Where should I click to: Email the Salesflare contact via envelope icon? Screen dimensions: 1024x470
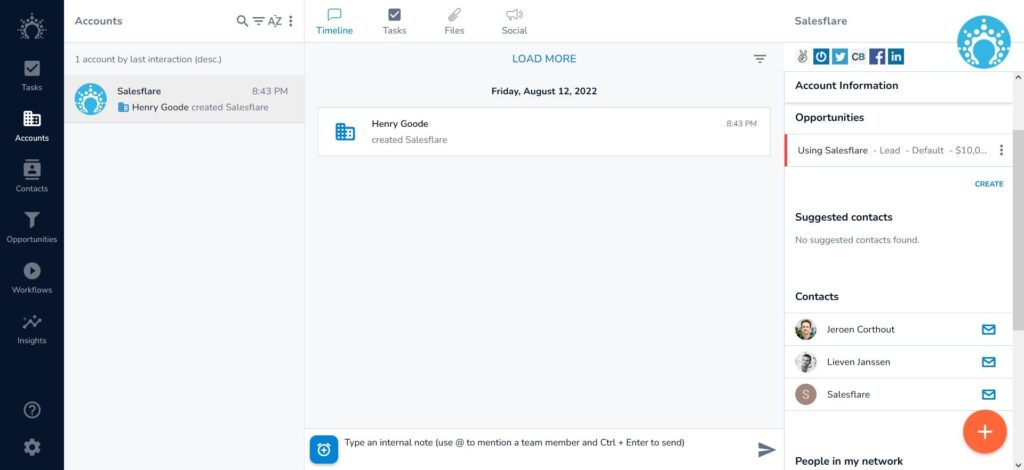pos(989,394)
